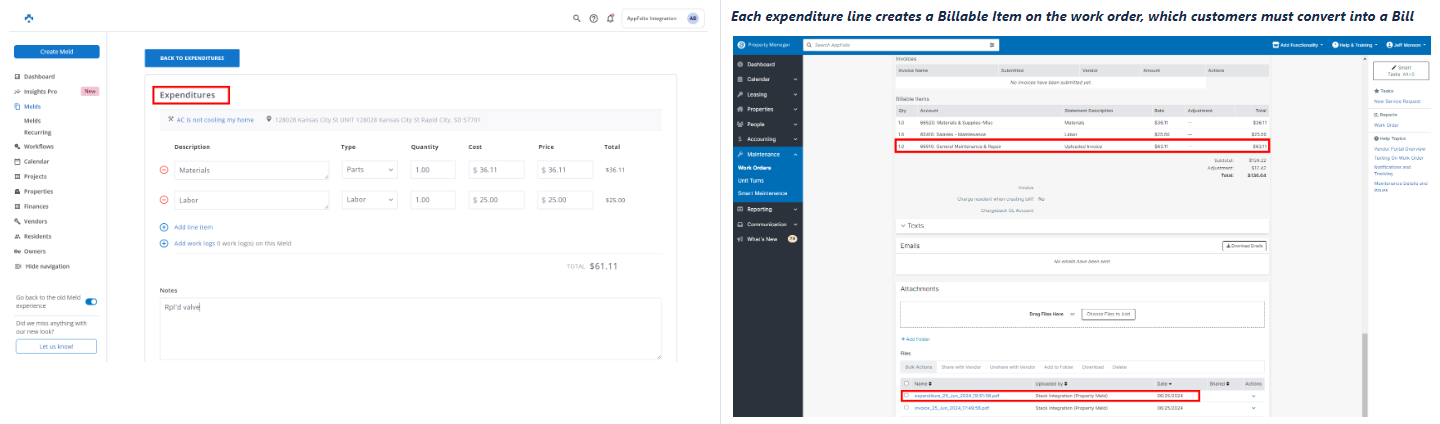Click the Notes text area
Image resolution: width=1440 pixels, height=424 pixels.
410,327
